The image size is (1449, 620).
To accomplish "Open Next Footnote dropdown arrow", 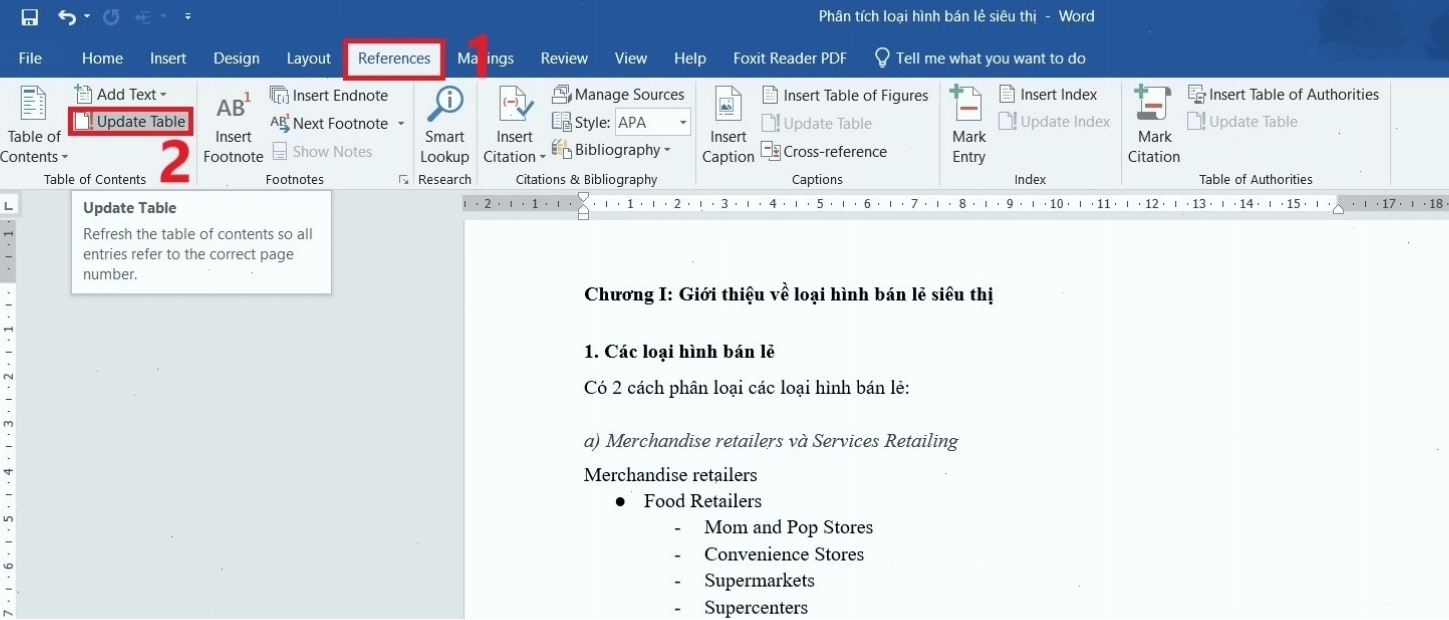I will 401,124.
